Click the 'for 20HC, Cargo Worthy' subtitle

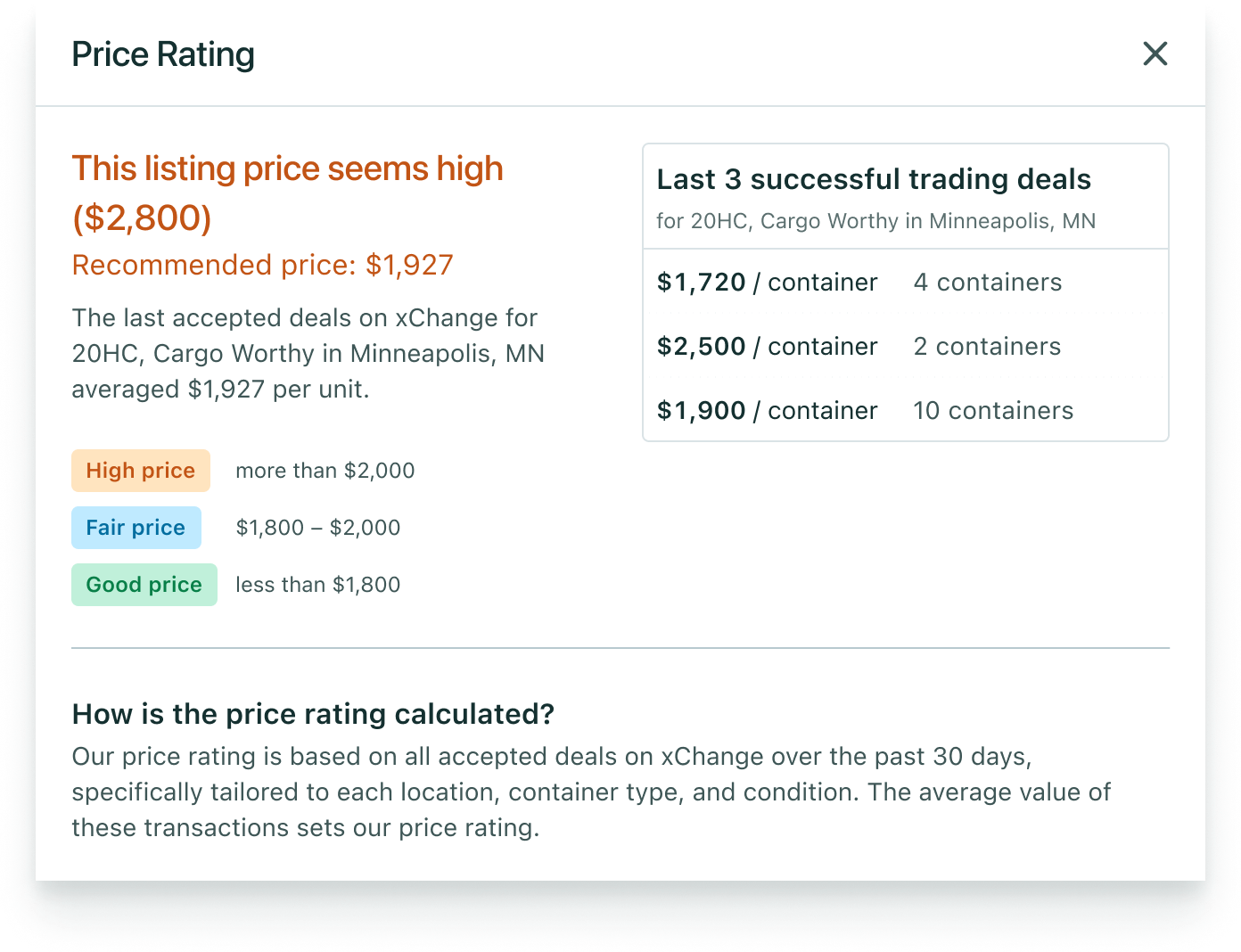876,221
